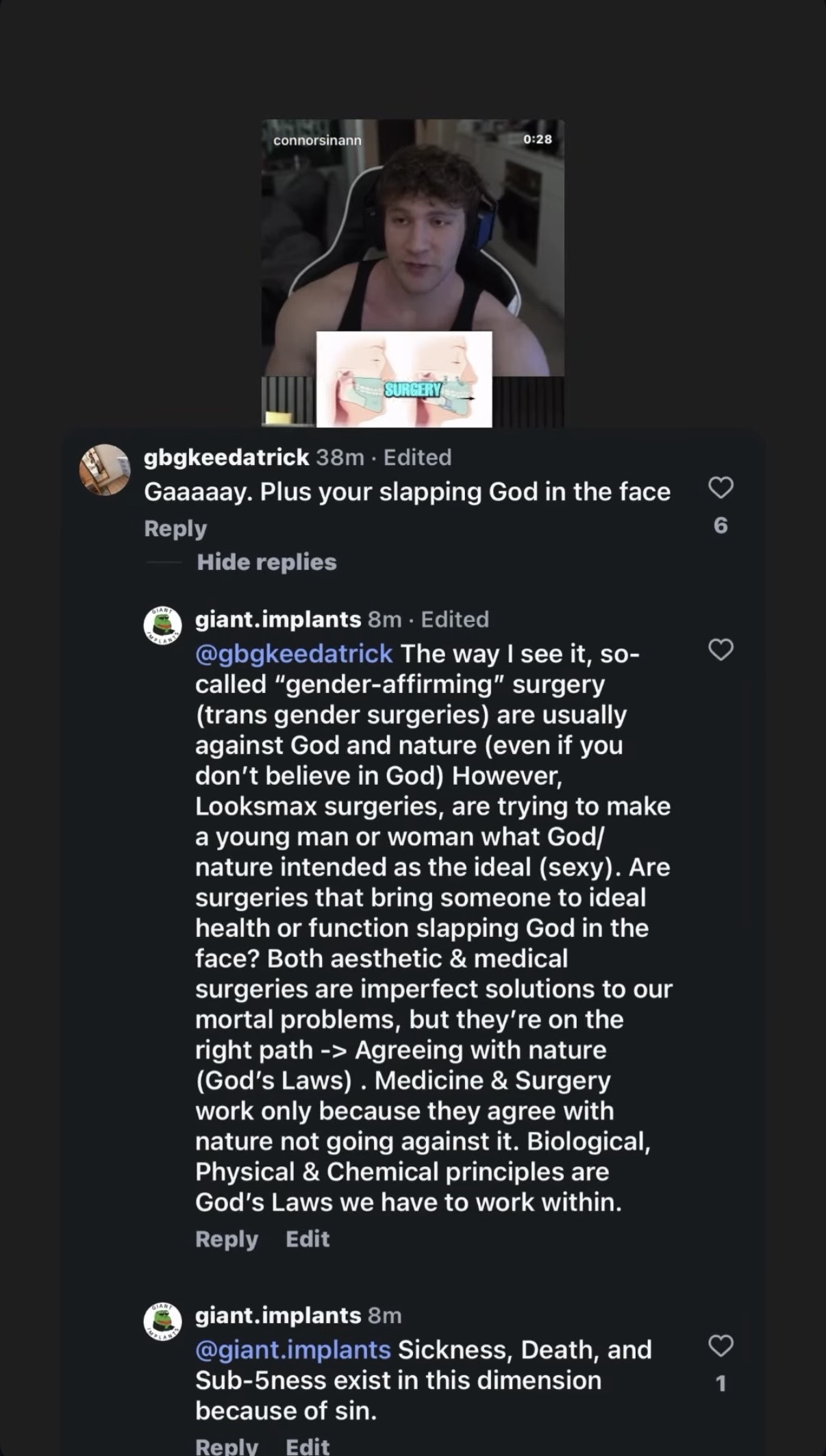This screenshot has width=826, height=1456.
Task: Tap the frog avatar on the last reply
Action: click(x=162, y=1321)
